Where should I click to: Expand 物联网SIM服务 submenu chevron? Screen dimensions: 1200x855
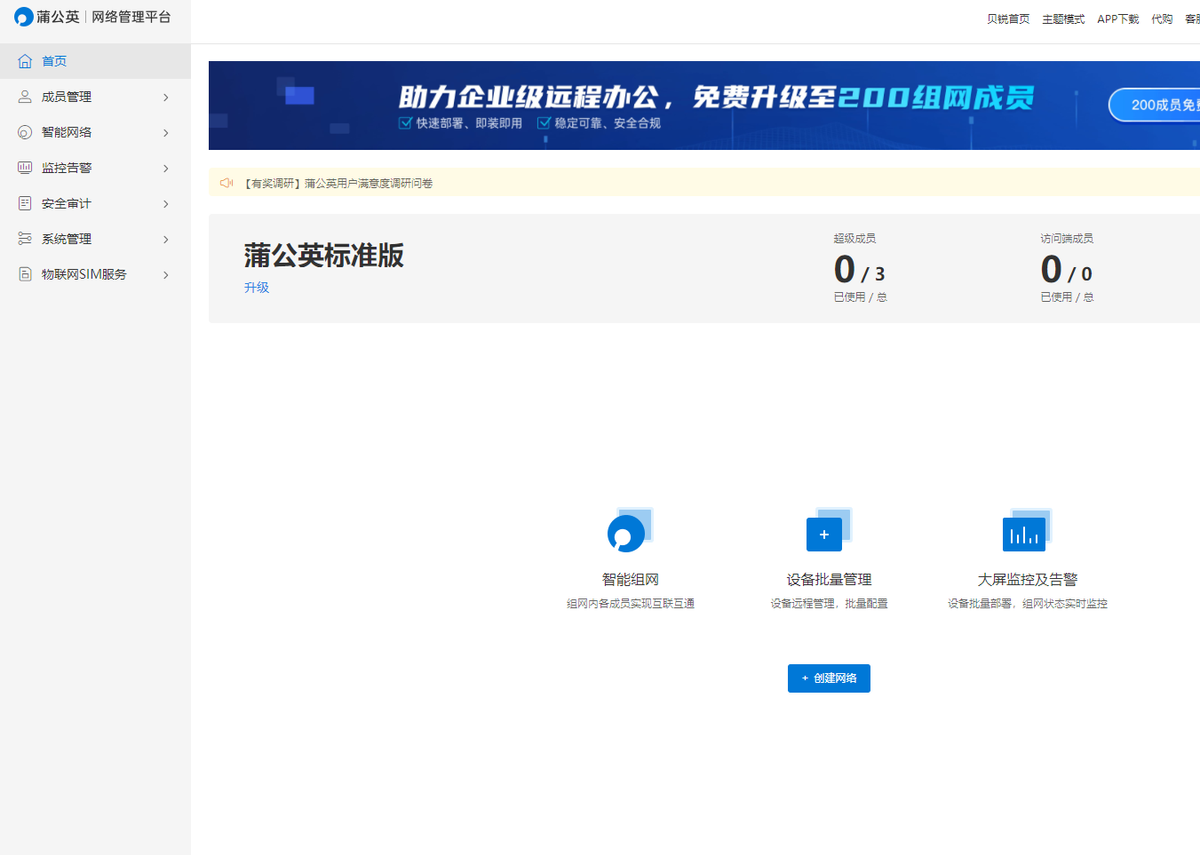[x=166, y=274]
